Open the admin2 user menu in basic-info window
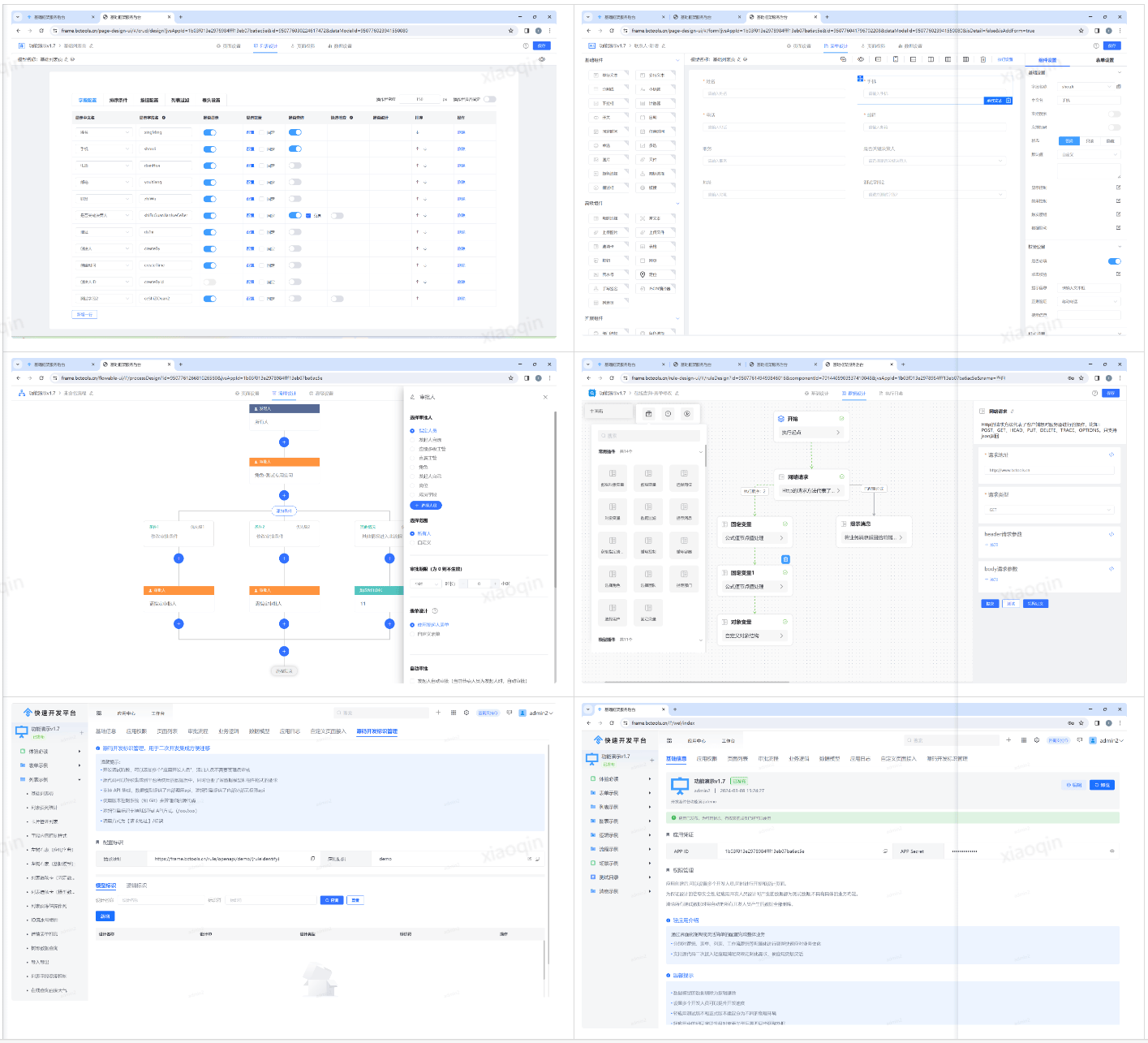 (1107, 740)
